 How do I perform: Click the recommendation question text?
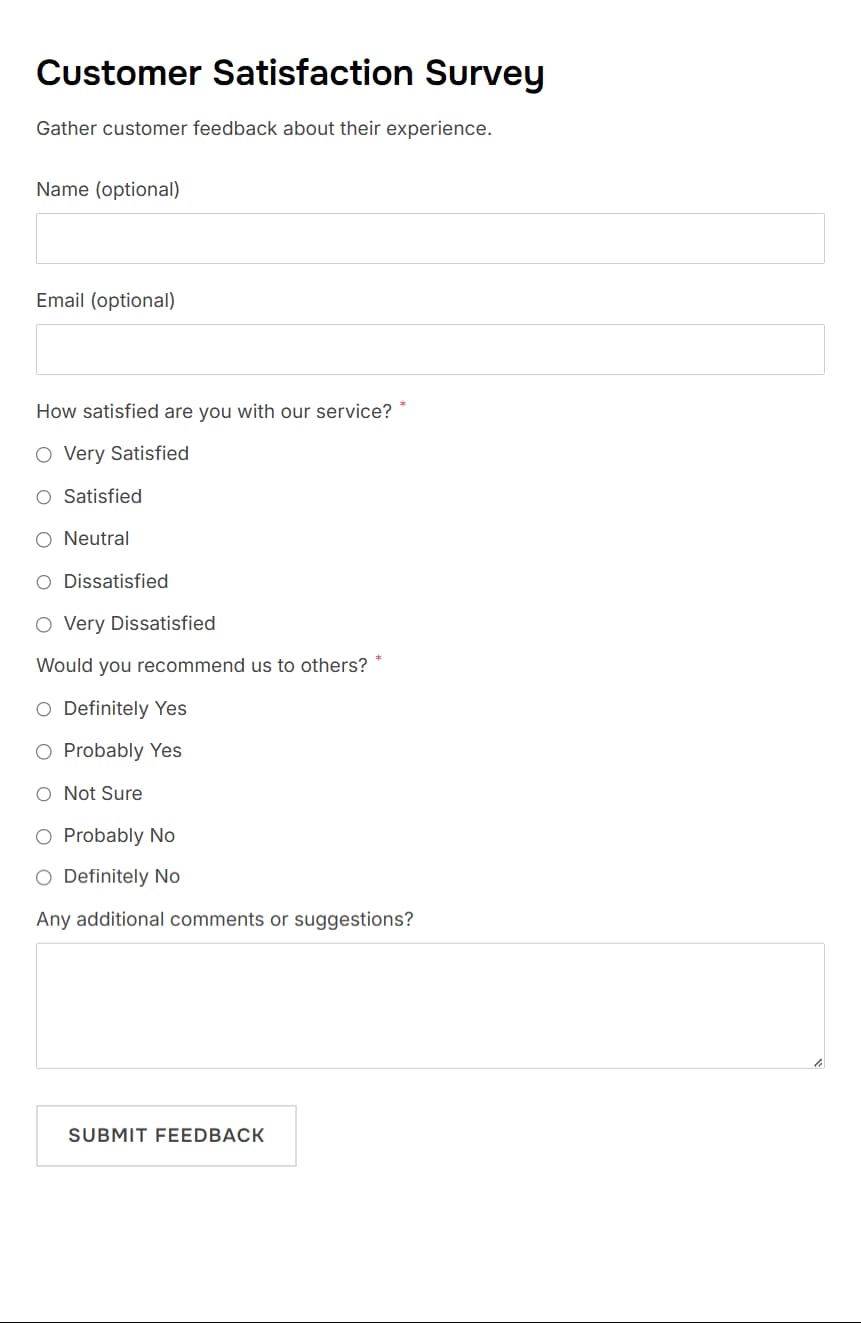point(200,665)
